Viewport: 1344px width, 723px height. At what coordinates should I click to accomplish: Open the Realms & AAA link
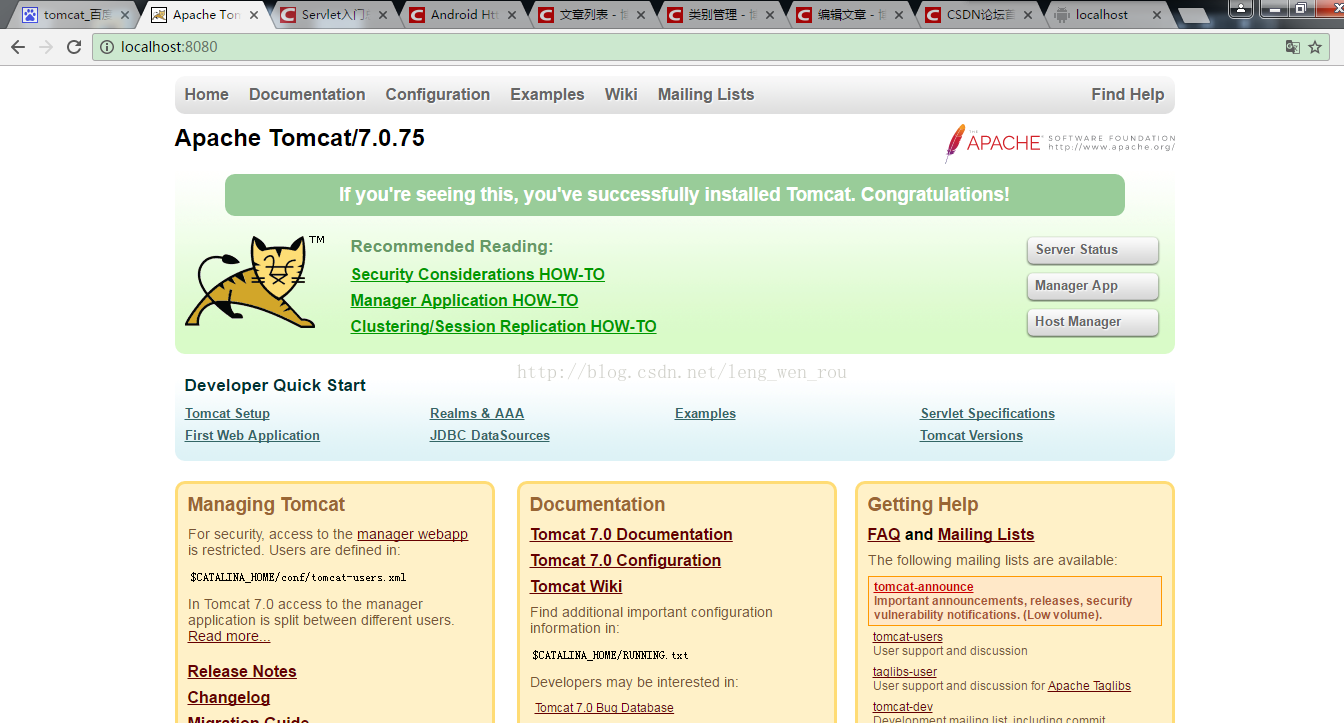(477, 413)
